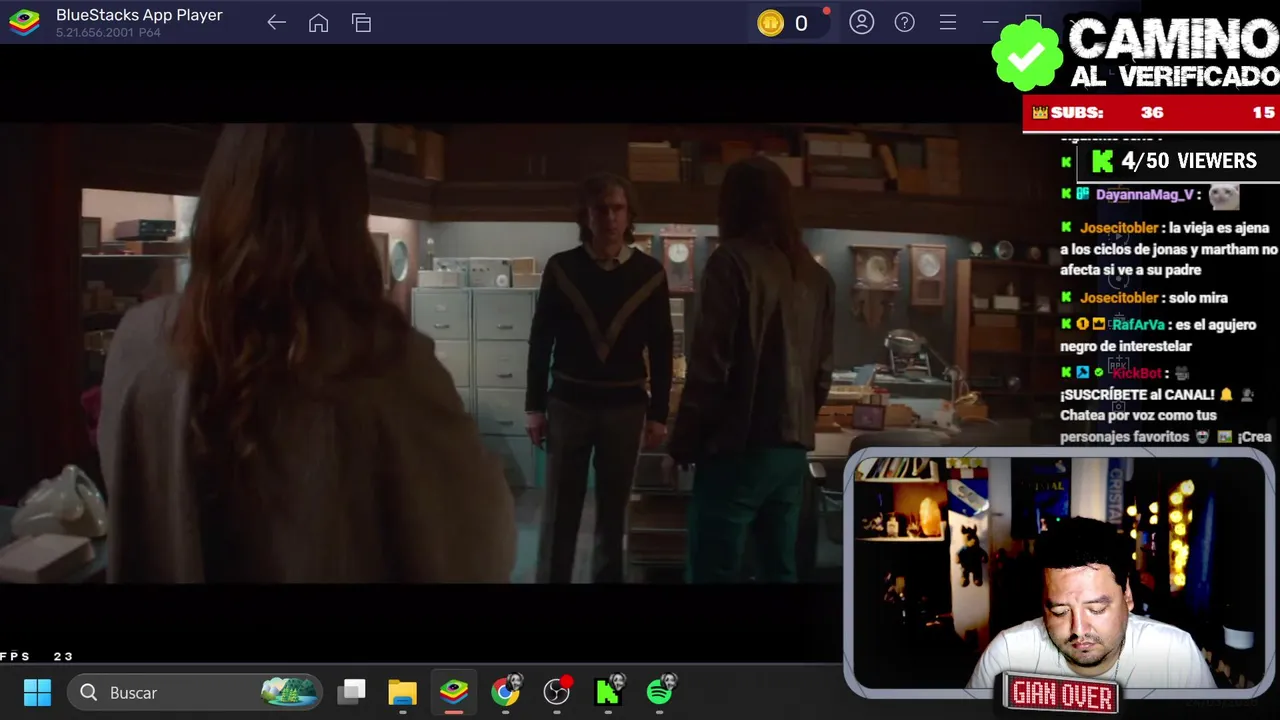Screen dimensions: 1280x720
Task: Click the landscape image in search box
Action: [x=289, y=691]
